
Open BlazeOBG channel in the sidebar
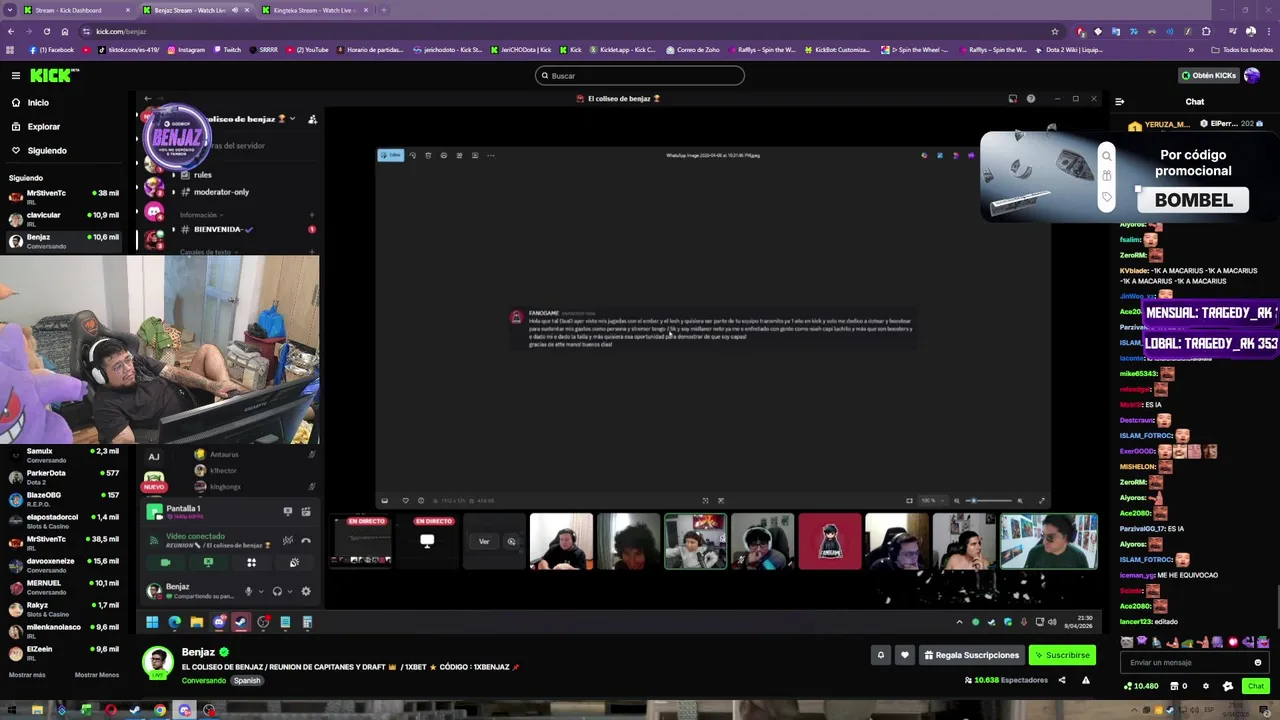(x=64, y=499)
